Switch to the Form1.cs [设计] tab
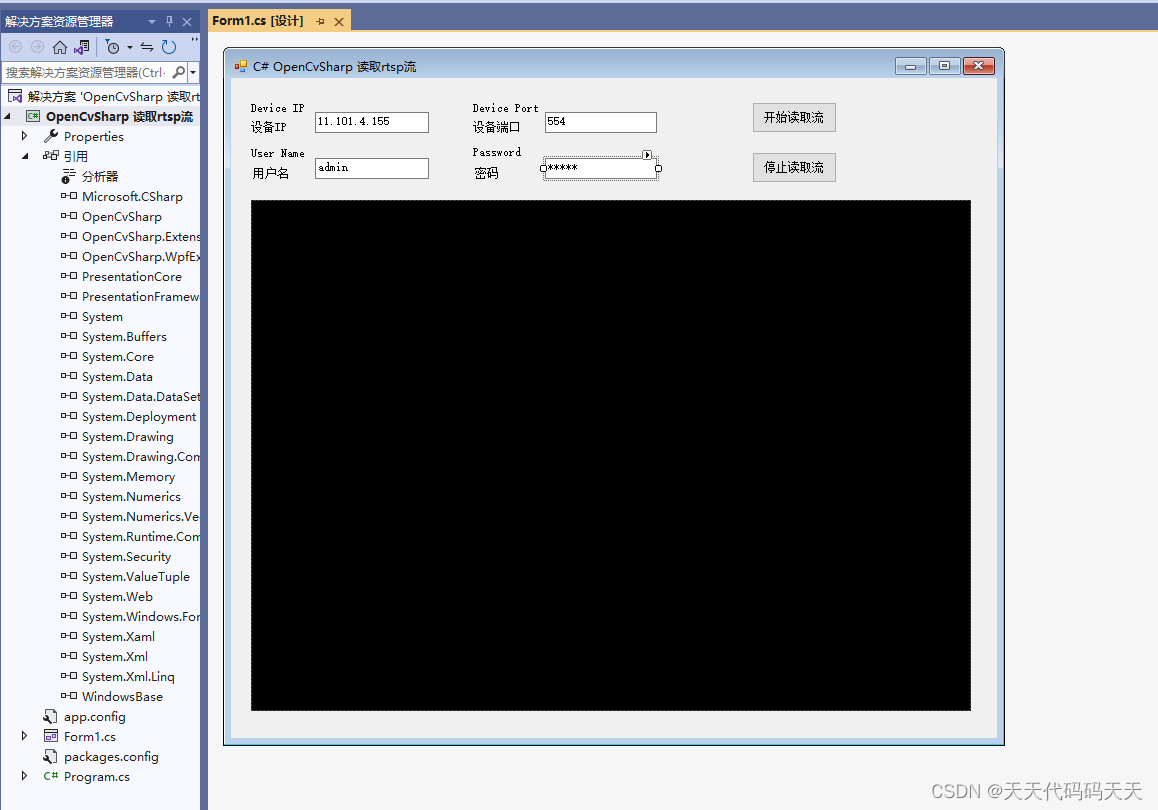 click(258, 21)
